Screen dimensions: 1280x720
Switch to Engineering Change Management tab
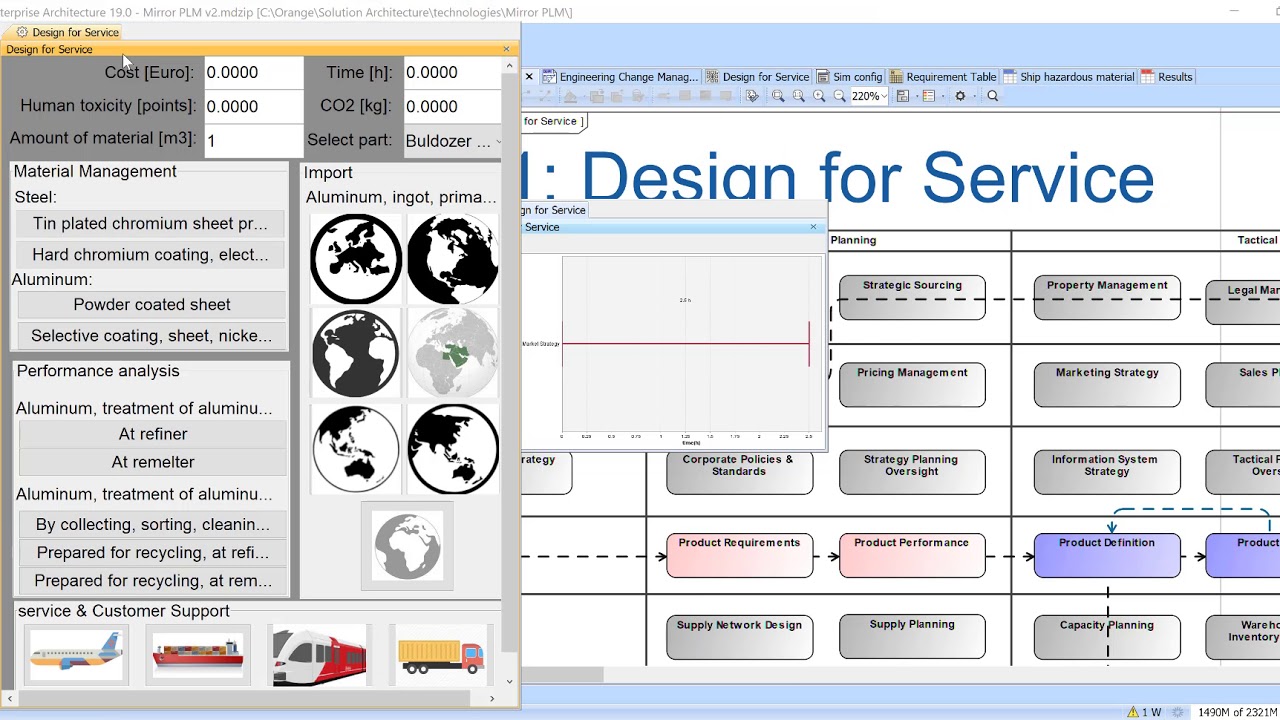tap(619, 77)
